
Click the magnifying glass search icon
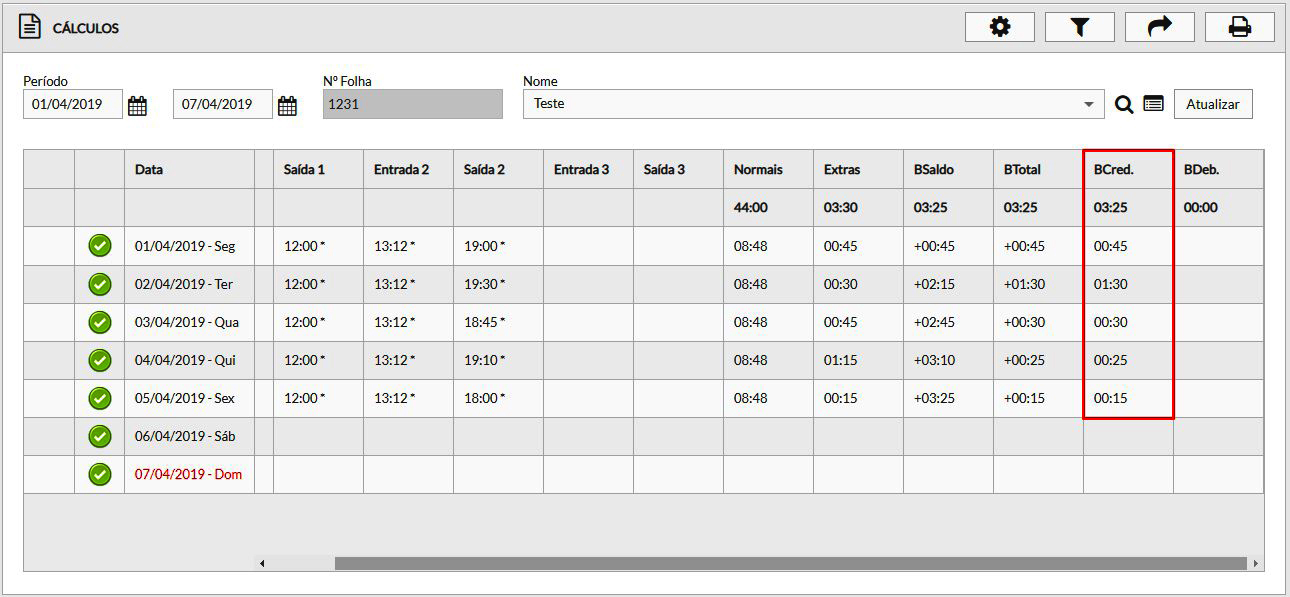tap(1124, 104)
